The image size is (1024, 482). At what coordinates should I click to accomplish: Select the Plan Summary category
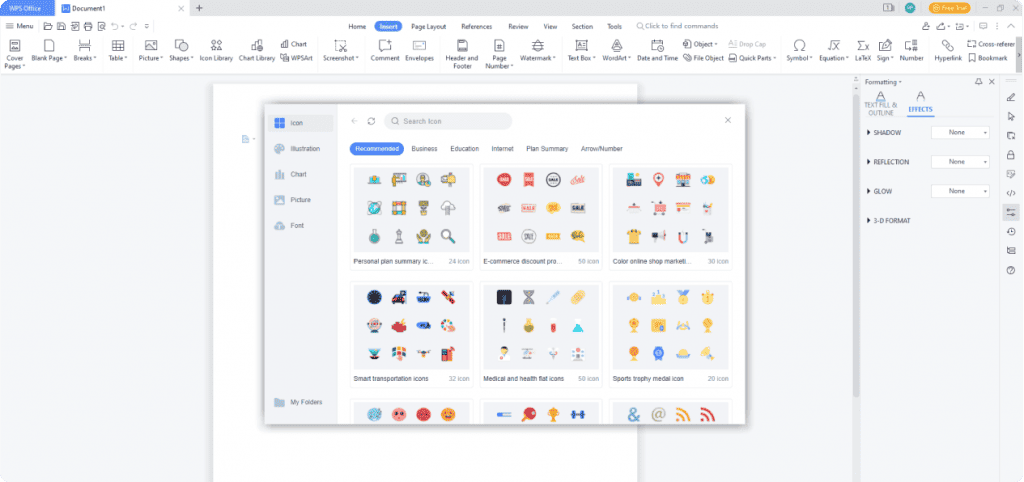[x=547, y=149]
